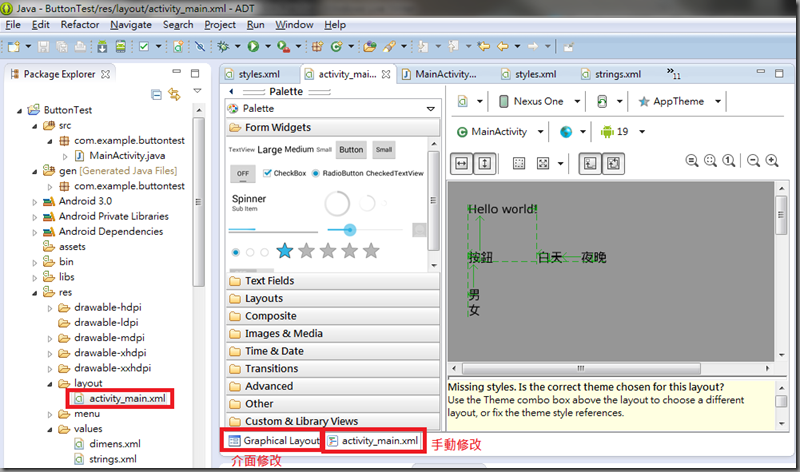Zoom out on the layout canvas
Viewport: 800px width, 472px height.
click(753, 161)
